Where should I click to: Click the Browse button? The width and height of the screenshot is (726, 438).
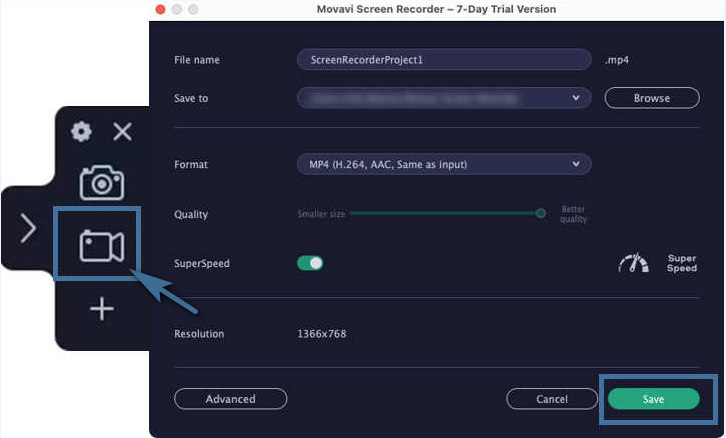click(x=652, y=98)
